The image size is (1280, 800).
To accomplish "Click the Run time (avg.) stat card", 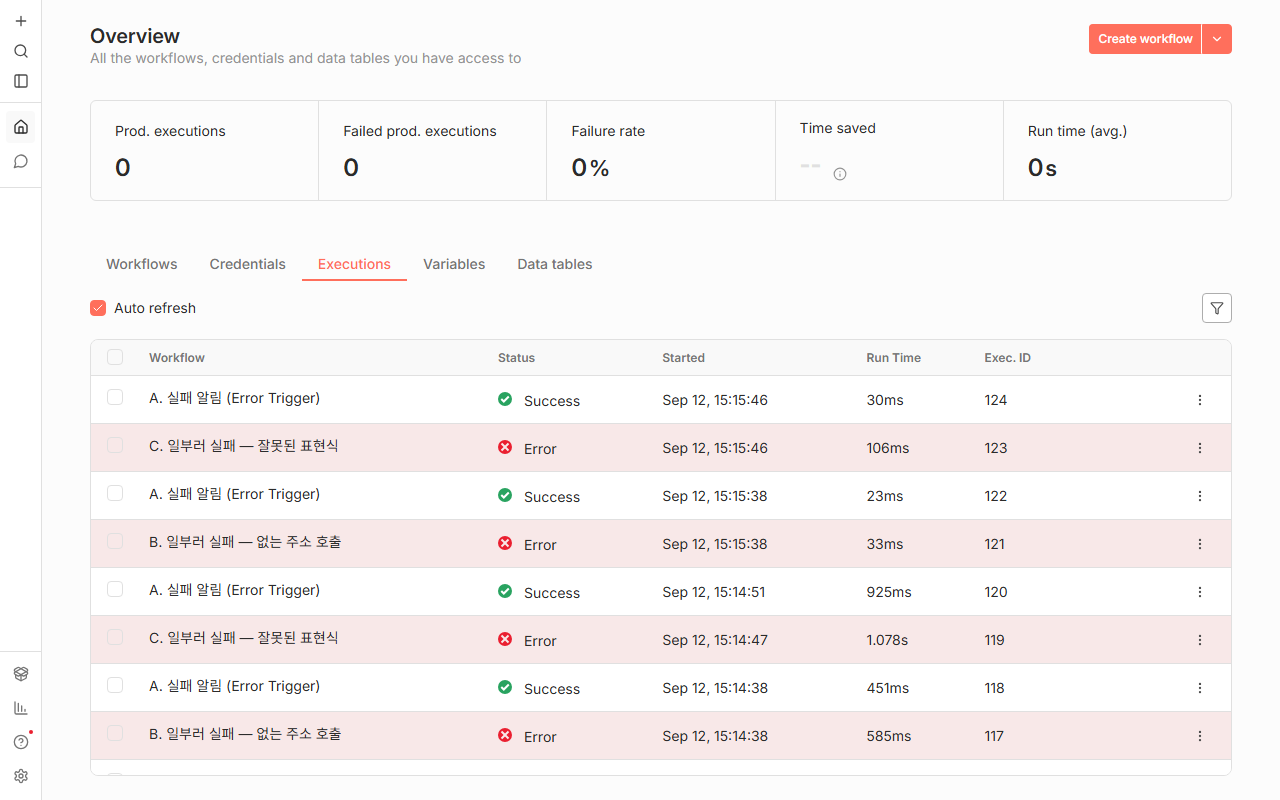I will click(x=1117, y=150).
